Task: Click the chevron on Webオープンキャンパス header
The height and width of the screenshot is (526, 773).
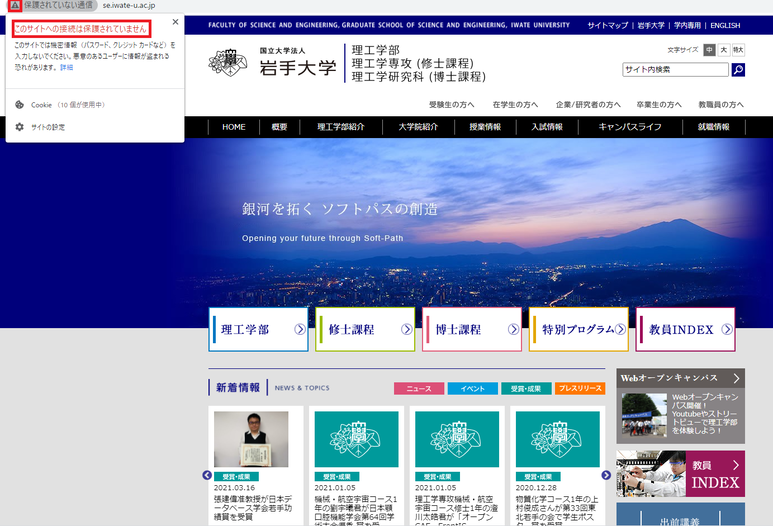Action: (736, 378)
